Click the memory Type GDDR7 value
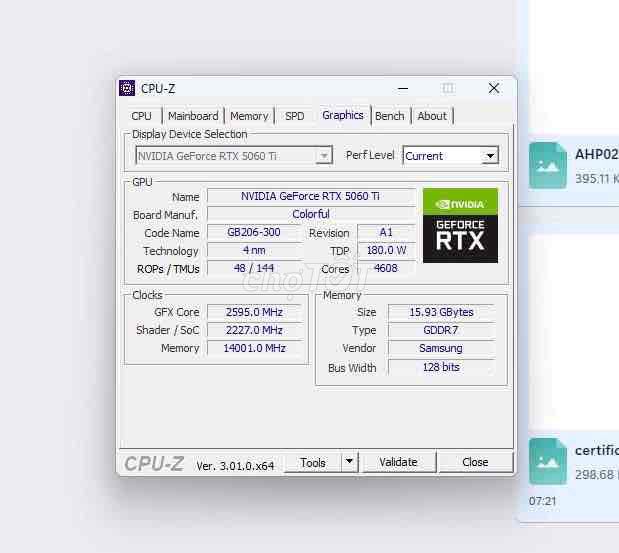619x553 pixels. (x=441, y=330)
